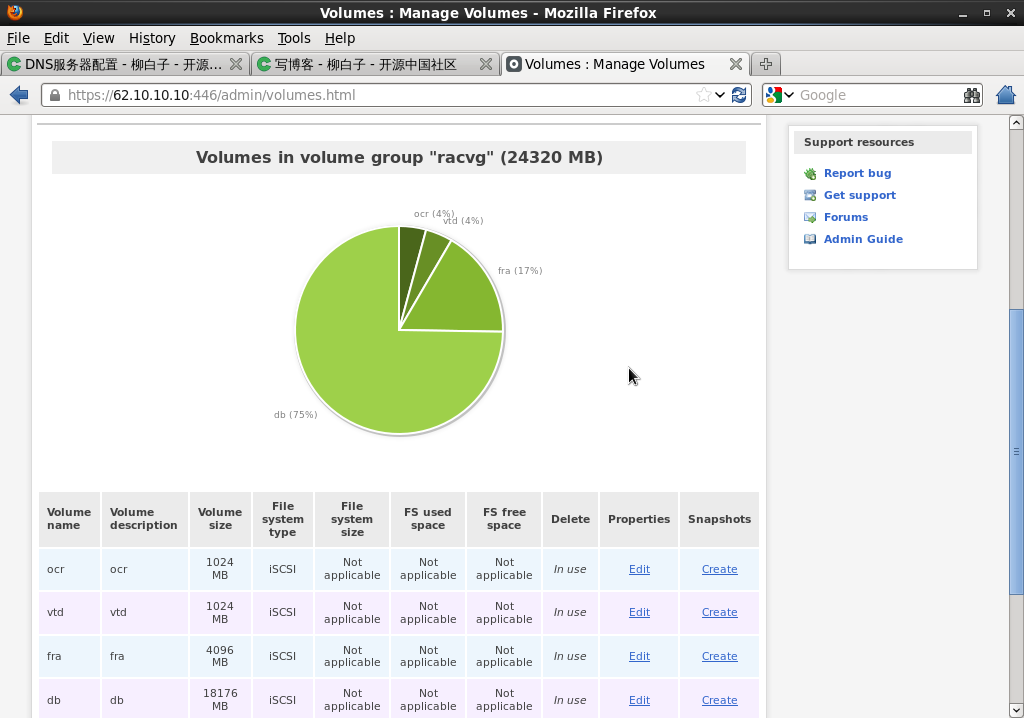Click Edit for the ocr volume
The width and height of the screenshot is (1024, 718).
point(639,569)
